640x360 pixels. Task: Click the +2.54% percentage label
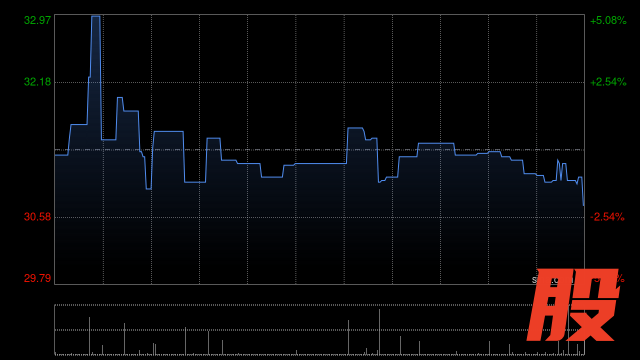[608, 82]
